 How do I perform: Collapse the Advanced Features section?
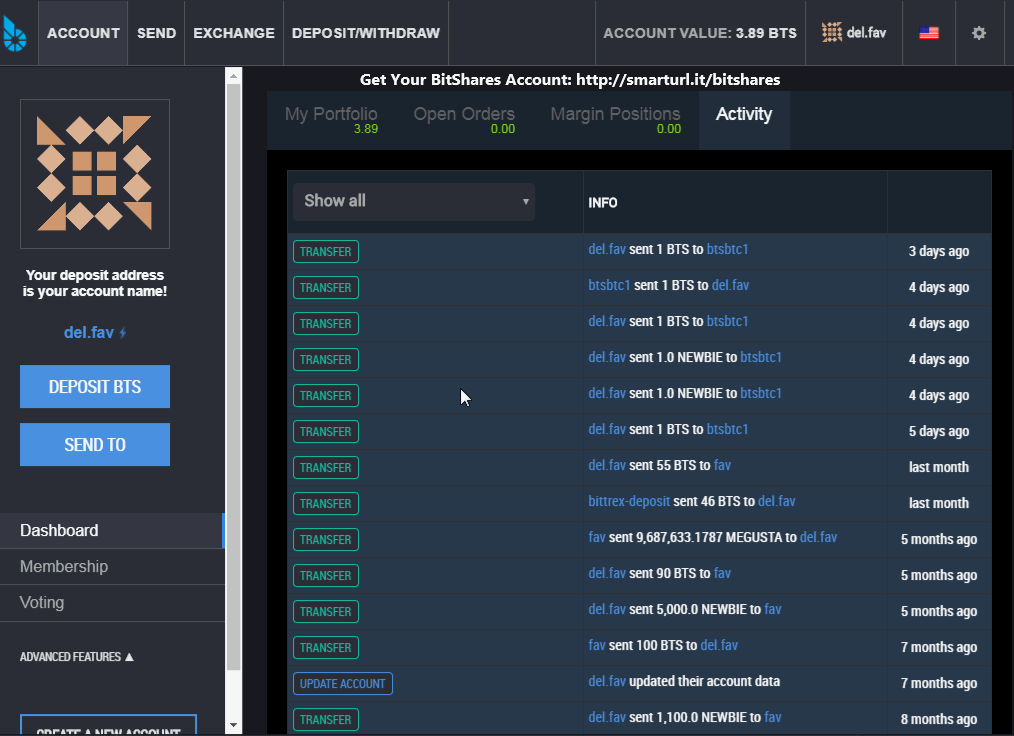coord(77,657)
